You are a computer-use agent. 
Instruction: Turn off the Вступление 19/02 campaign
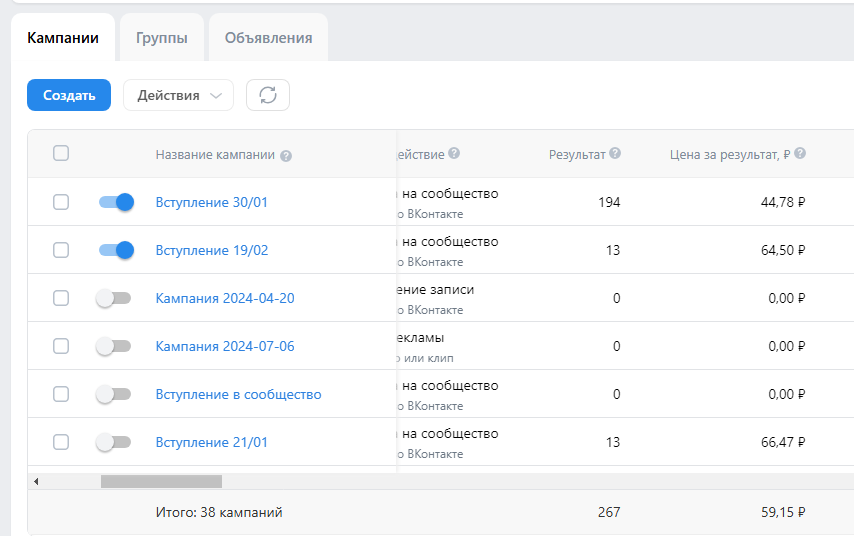[x=116, y=250]
